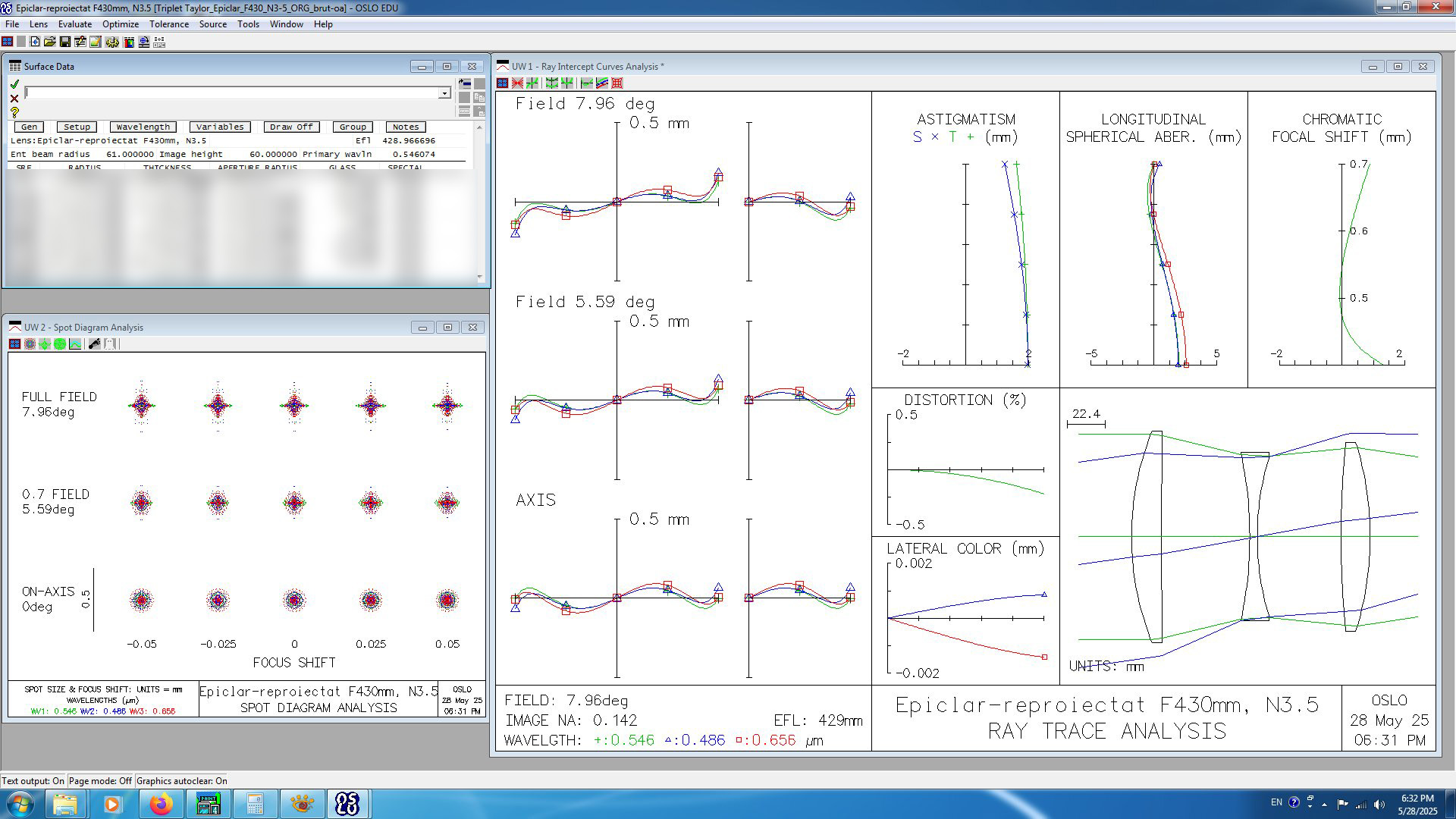Click the OSLO application icon in the taskbar
Screen dimensions: 1456x819
click(x=347, y=804)
